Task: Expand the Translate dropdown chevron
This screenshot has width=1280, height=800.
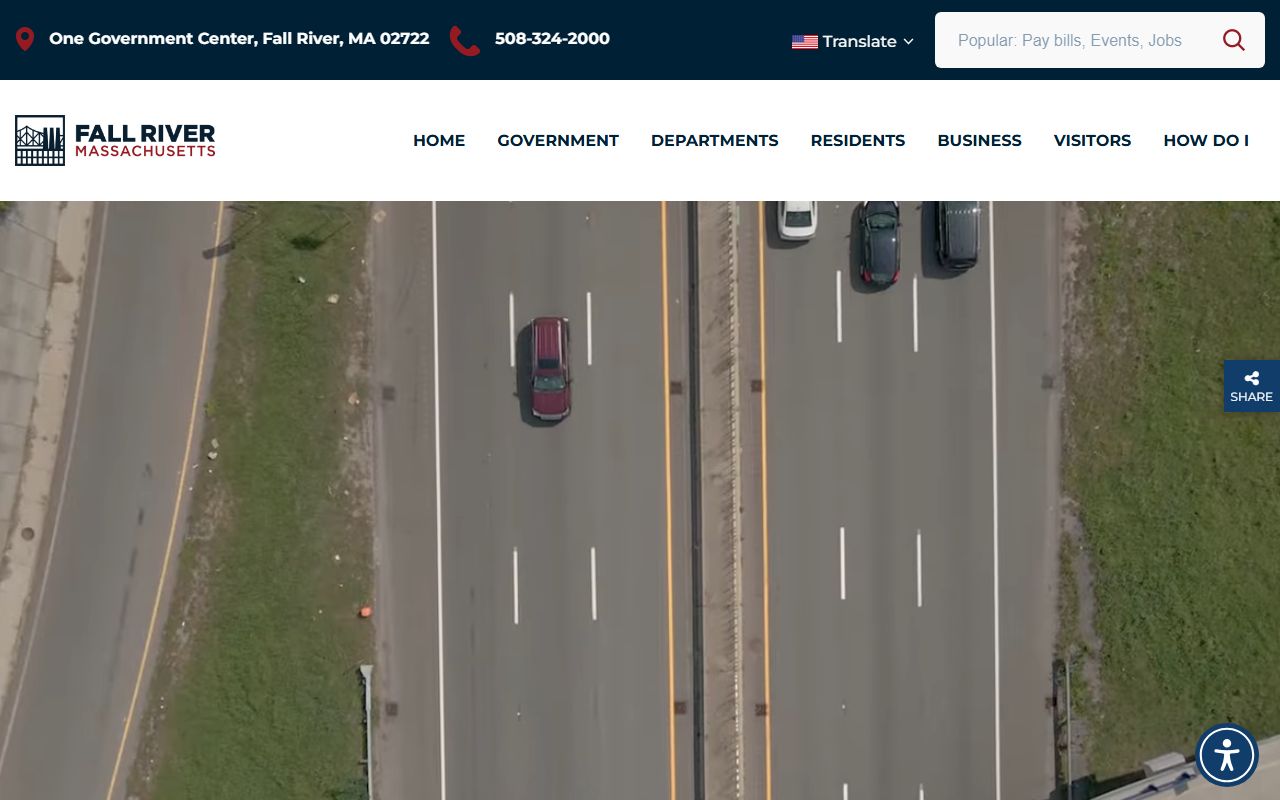Action: click(x=908, y=42)
